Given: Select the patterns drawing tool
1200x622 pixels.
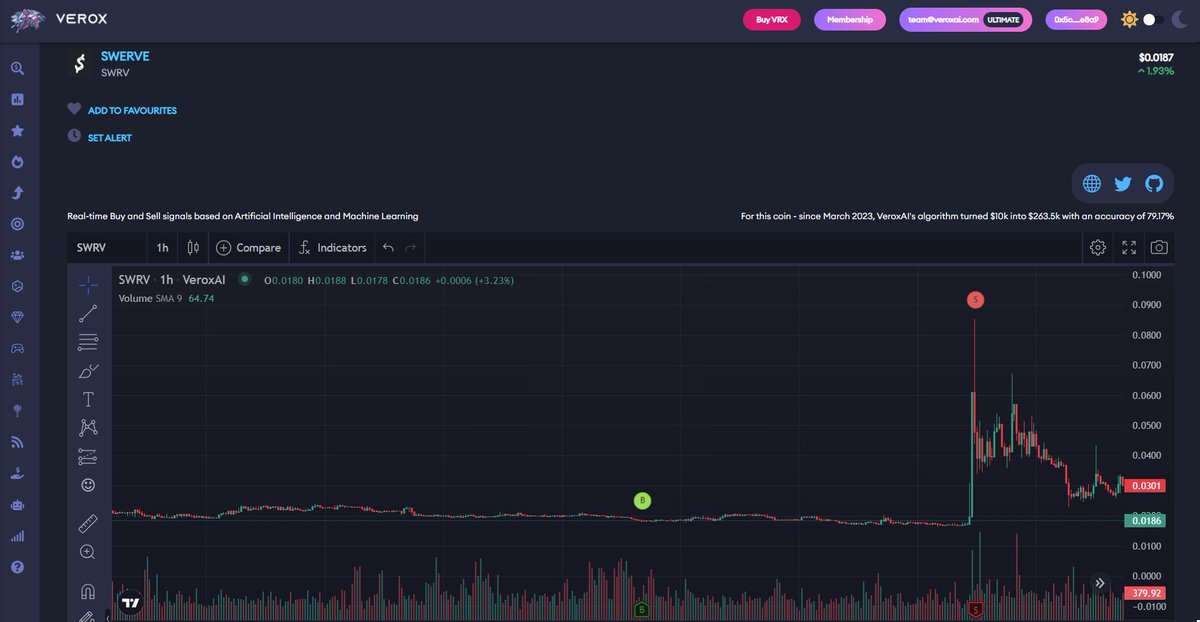Looking at the screenshot, I should pos(88,428).
